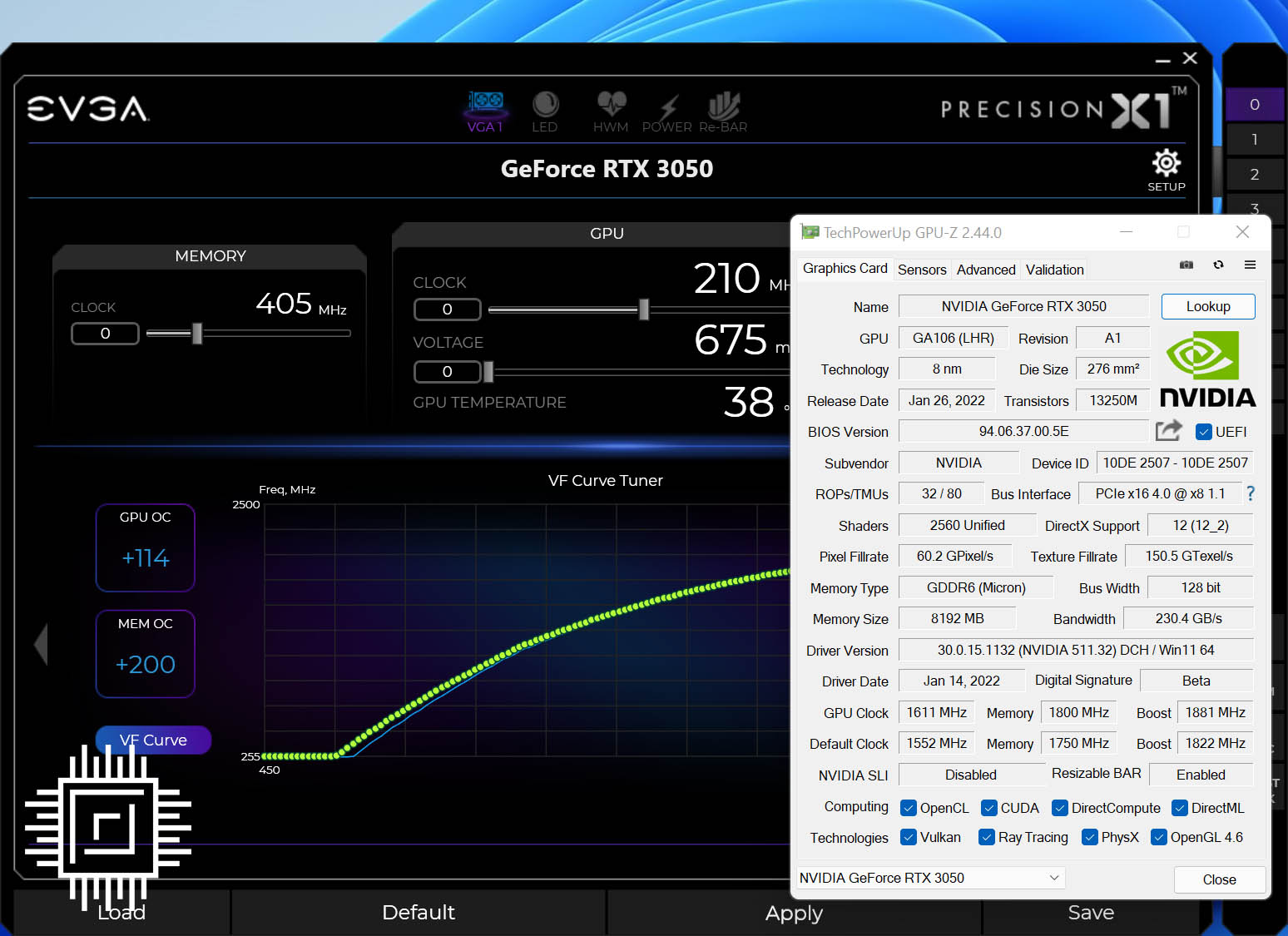1288x936 pixels.
Task: Click the Close button in GPU-Z
Action: pos(1219,879)
